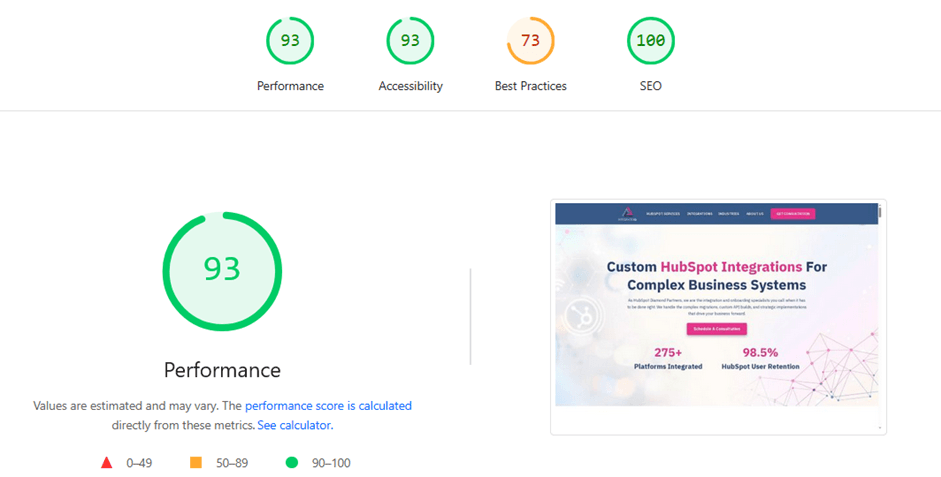This screenshot has width=941, height=477.
Task: Select the SEO category label
Action: click(x=651, y=86)
